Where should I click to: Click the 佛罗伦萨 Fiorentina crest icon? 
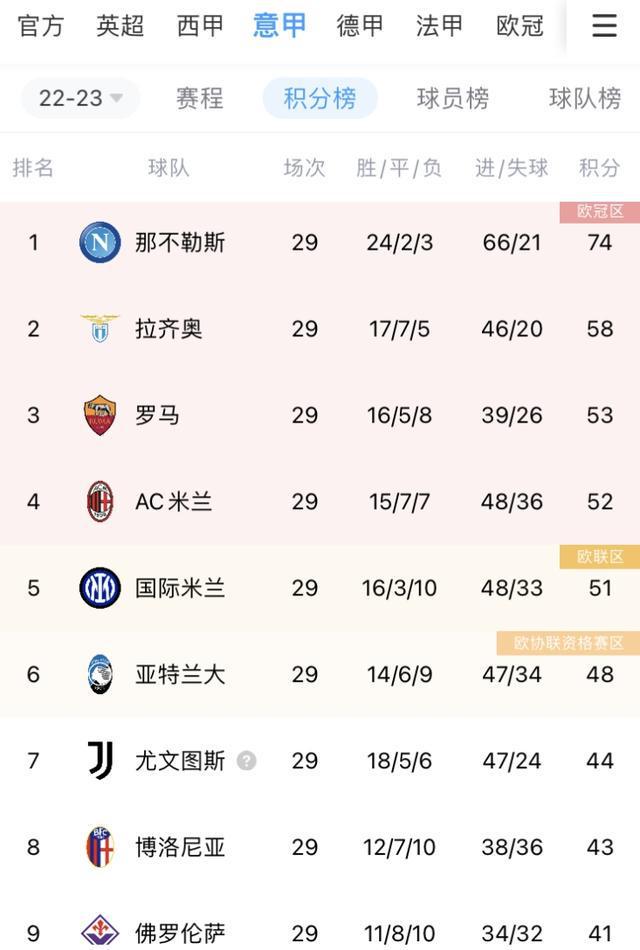(98, 928)
